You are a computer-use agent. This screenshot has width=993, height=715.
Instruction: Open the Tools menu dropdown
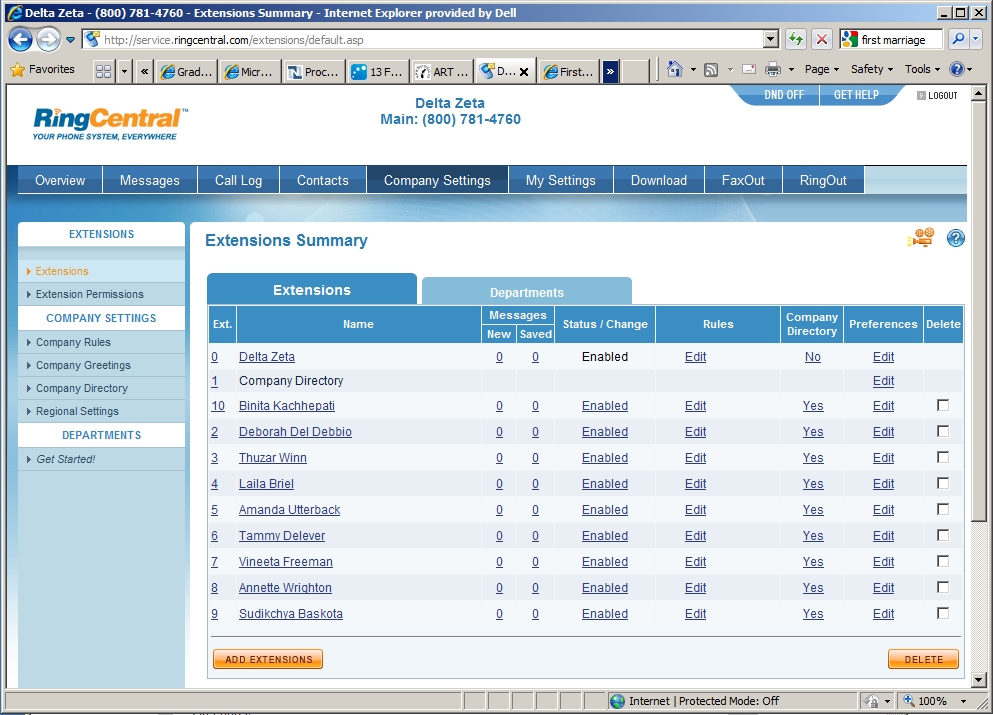(x=922, y=69)
